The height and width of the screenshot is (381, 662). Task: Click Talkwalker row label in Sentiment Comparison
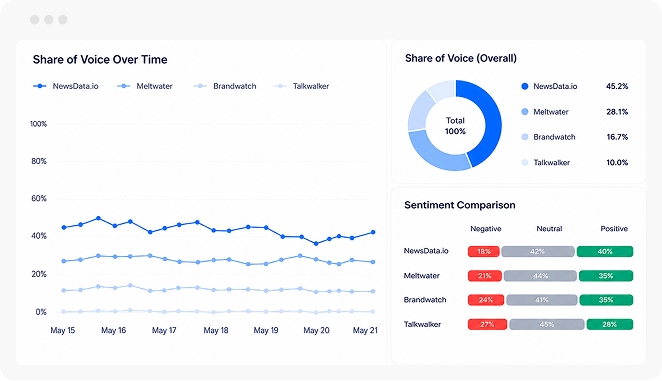422,324
